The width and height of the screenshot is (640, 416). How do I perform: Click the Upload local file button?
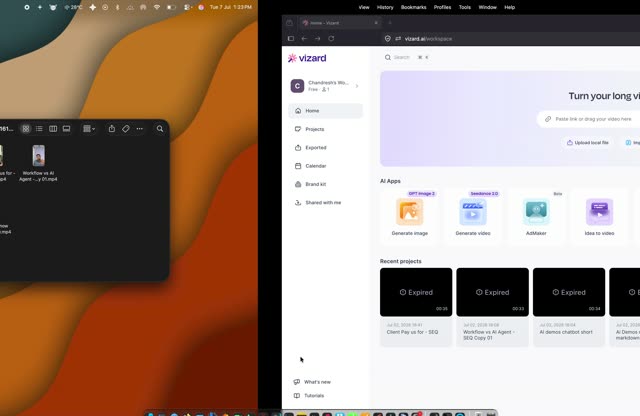tap(587, 142)
